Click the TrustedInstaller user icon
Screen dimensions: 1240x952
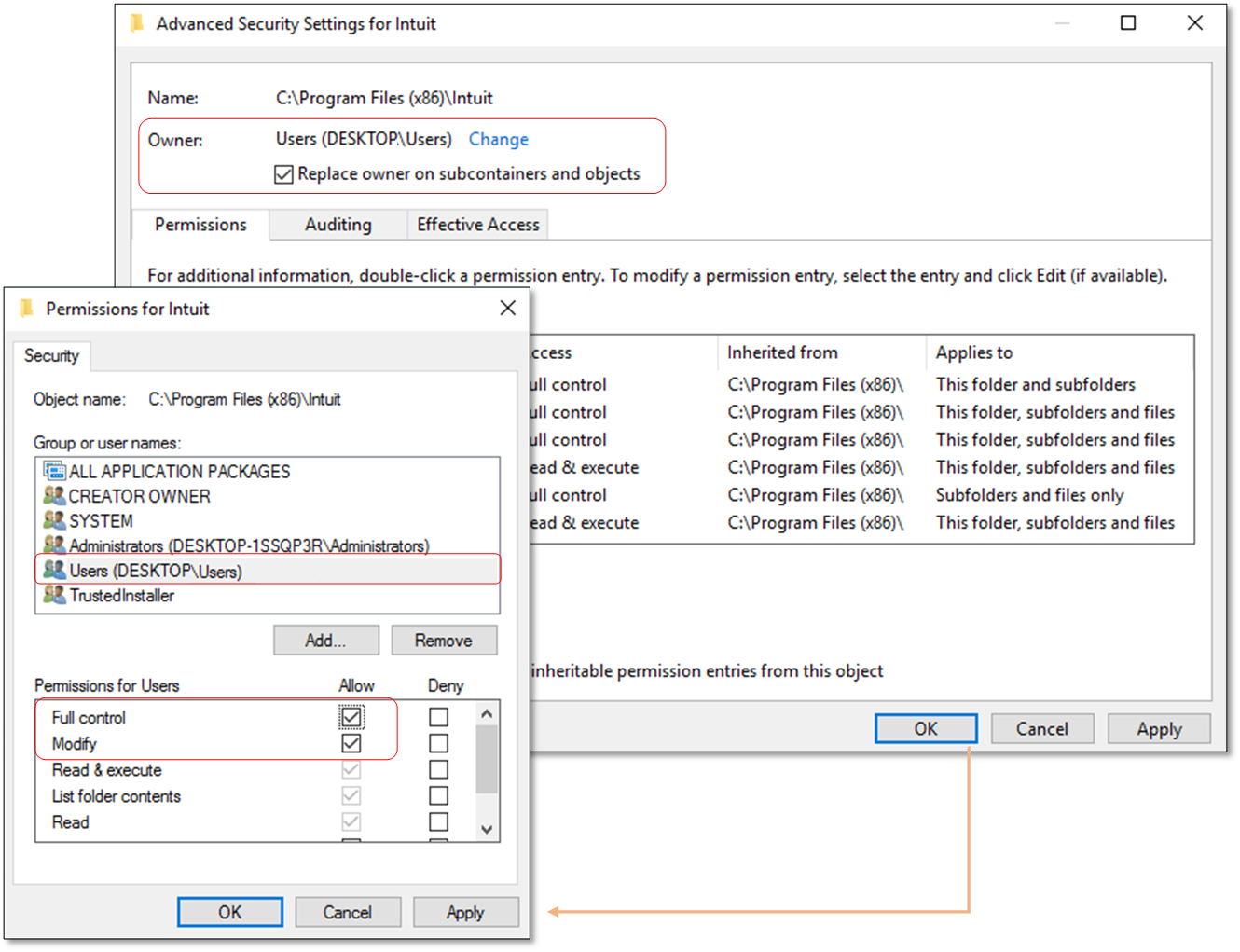[x=54, y=595]
